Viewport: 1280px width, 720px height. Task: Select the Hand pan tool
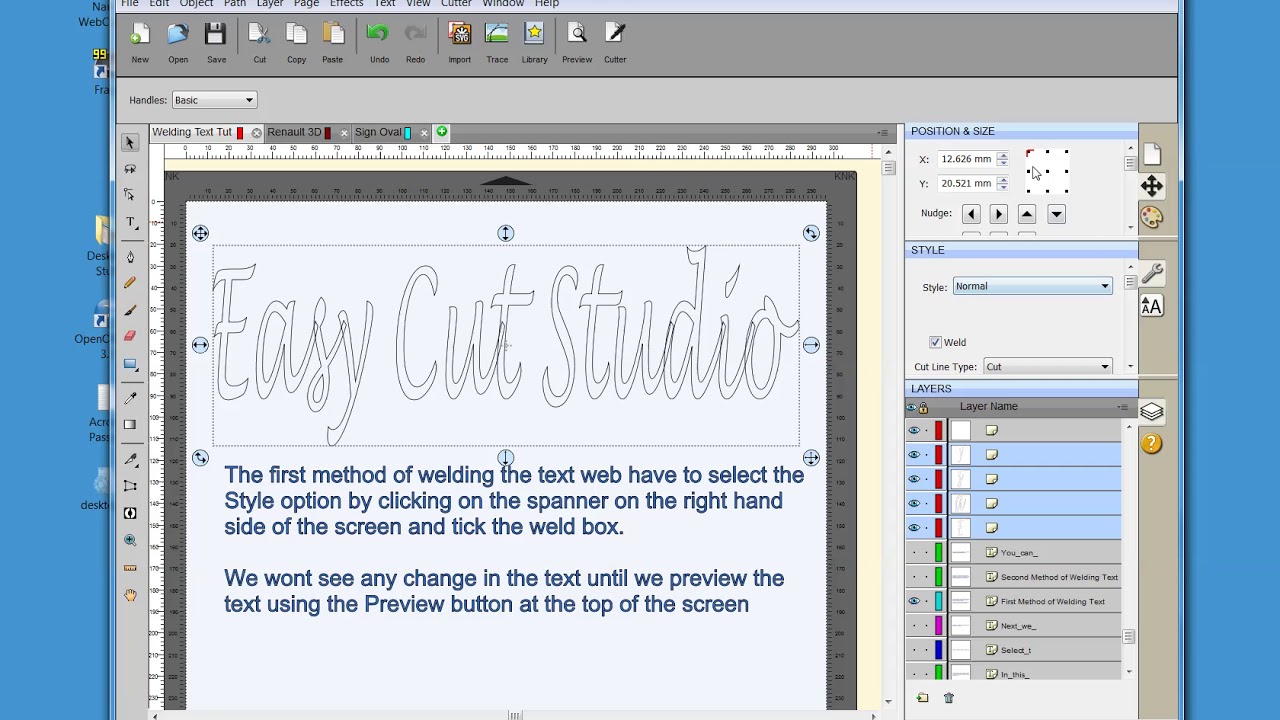click(130, 595)
